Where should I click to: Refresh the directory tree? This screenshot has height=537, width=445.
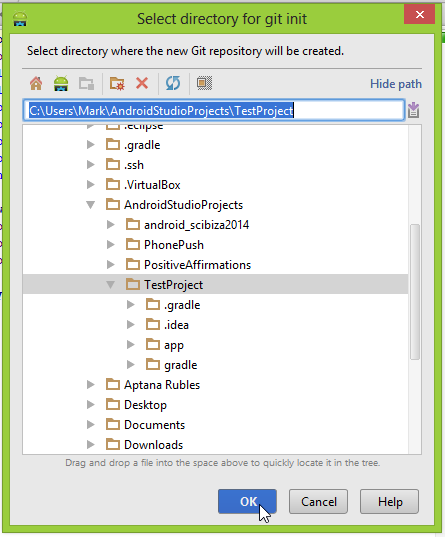pos(173,83)
